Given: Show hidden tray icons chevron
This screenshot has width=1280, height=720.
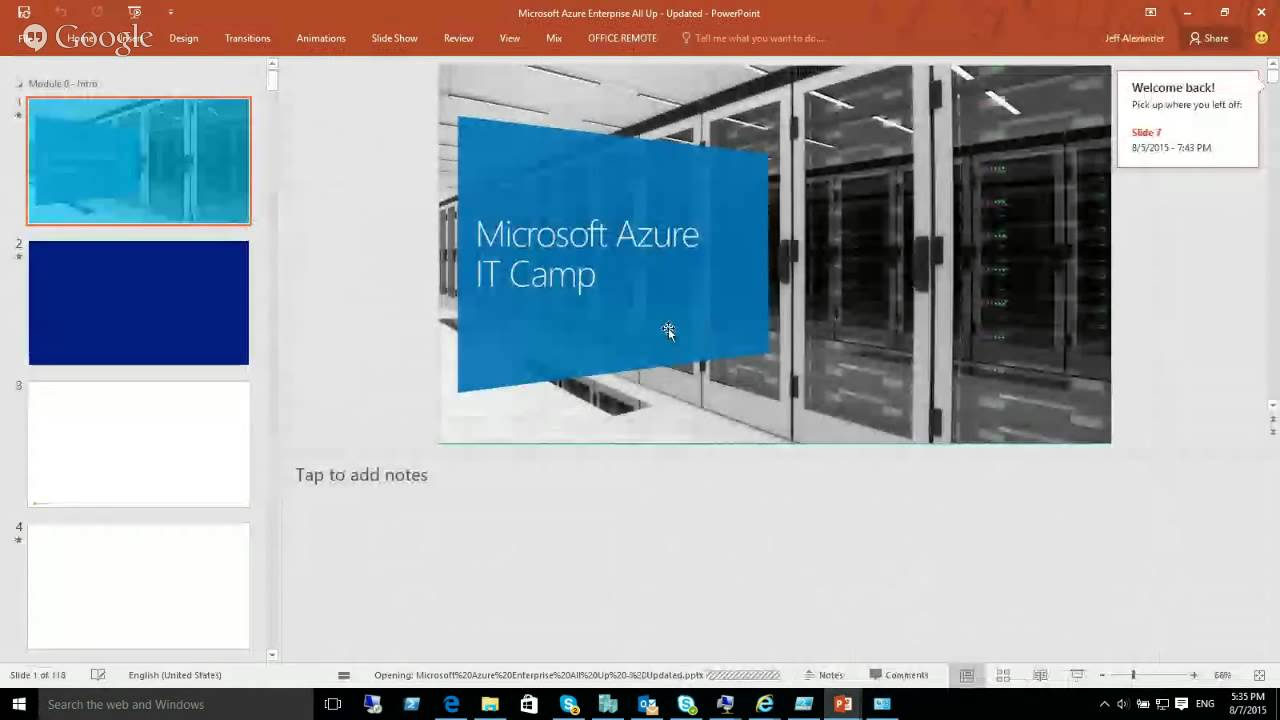Looking at the screenshot, I should click(x=1104, y=704).
